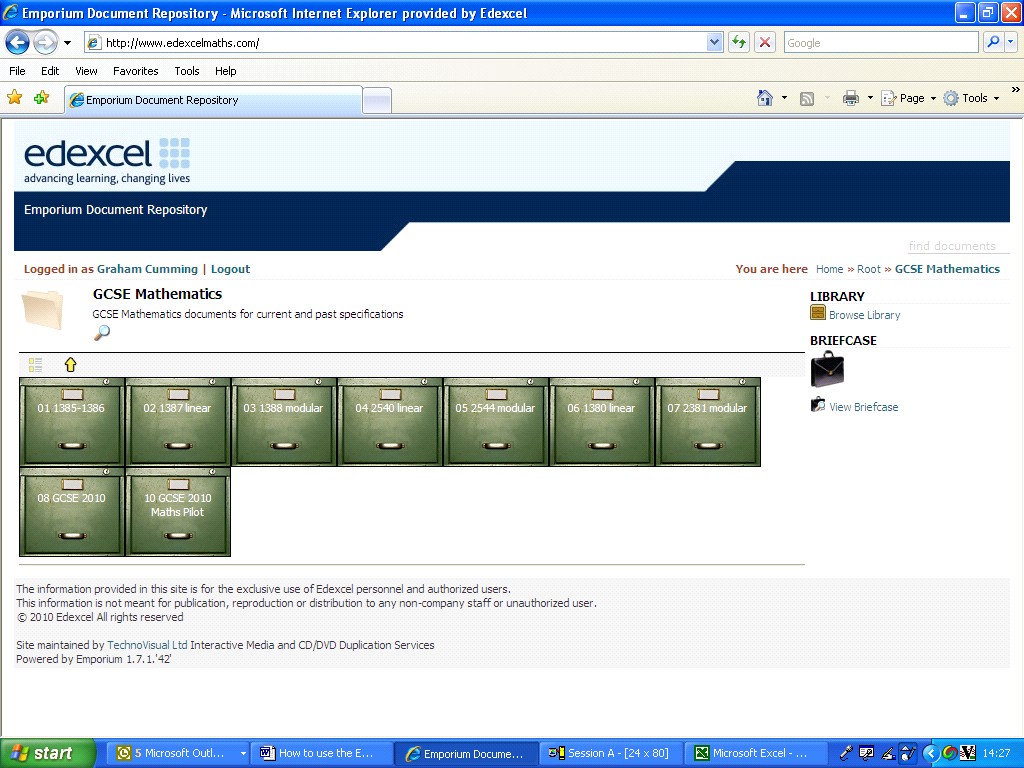1024x768 pixels.
Task: Click the yellow star Favorites toggle
Action: pos(16,97)
